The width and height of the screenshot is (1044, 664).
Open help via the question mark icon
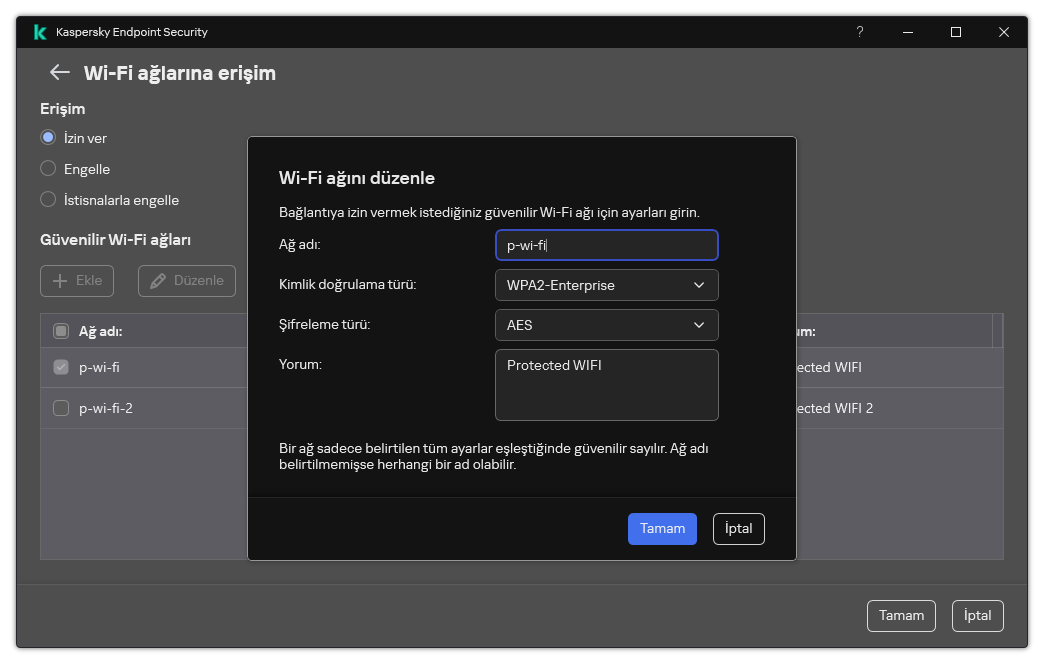(859, 32)
